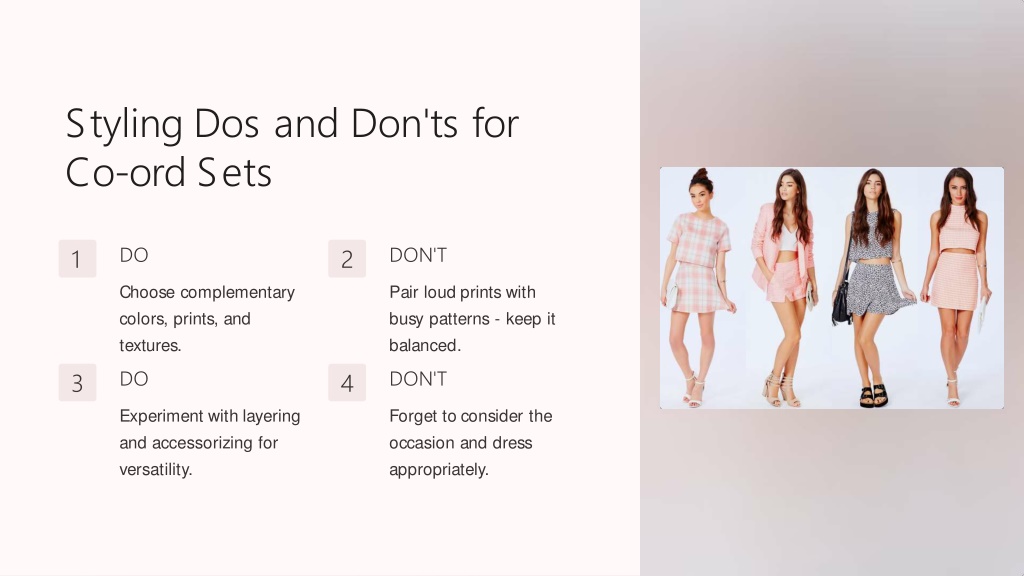This screenshot has width=1024, height=576.
Task: Click the number 3 box
Action: pyautogui.click(x=77, y=383)
